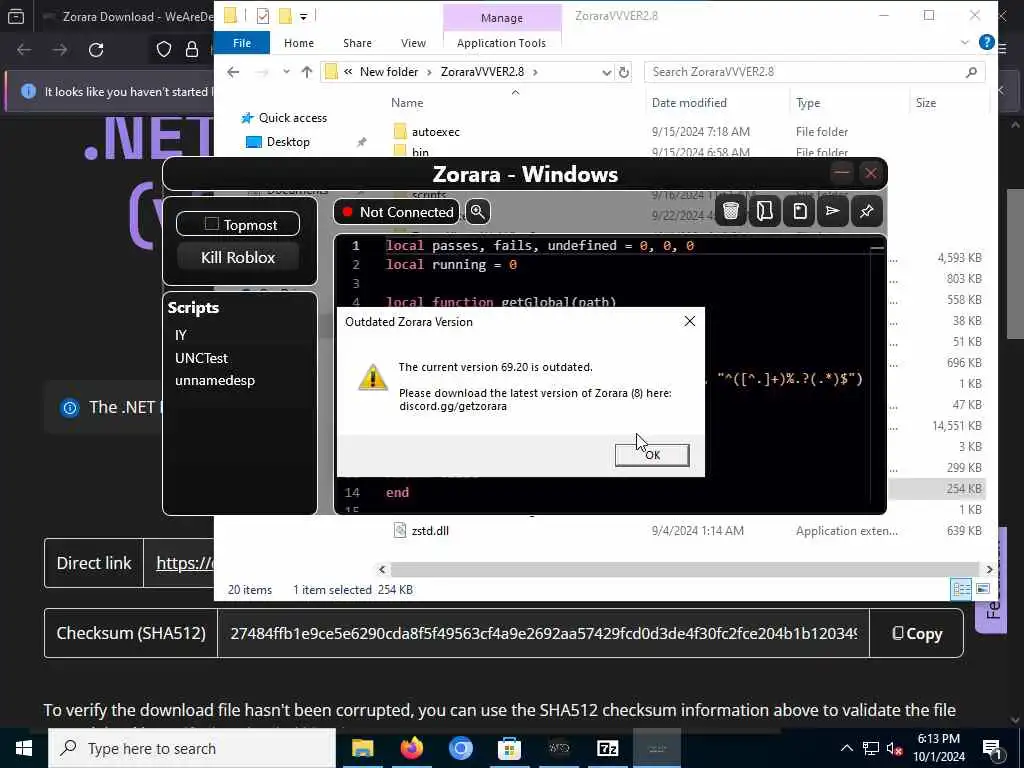
Task: Select the IY script in Scripts list
Action: [x=181, y=335]
